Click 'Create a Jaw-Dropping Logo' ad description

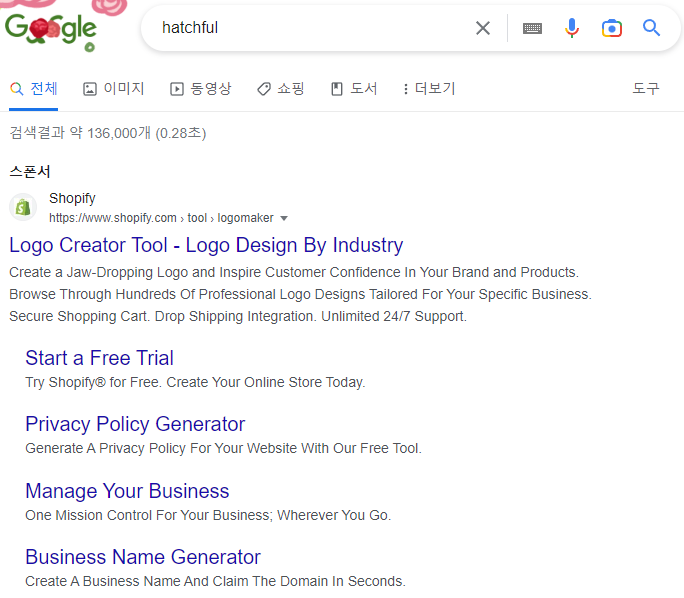point(300,294)
